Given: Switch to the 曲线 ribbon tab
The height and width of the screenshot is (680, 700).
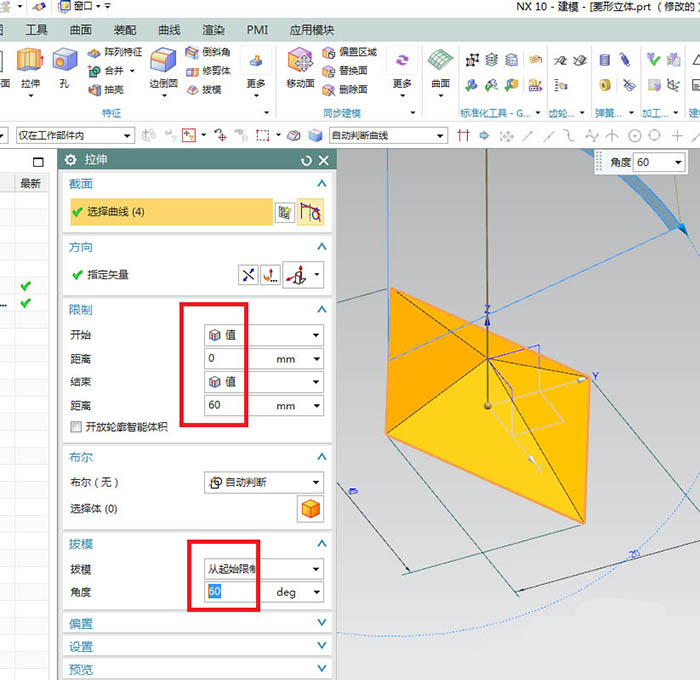Looking at the screenshot, I should pyautogui.click(x=169, y=30).
